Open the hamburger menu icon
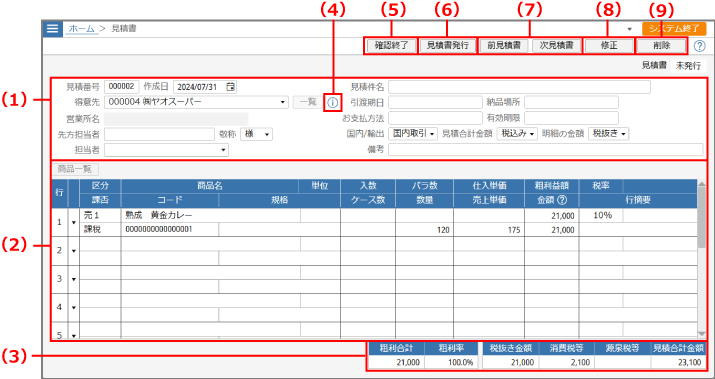The width and height of the screenshot is (715, 379). pos(52,28)
